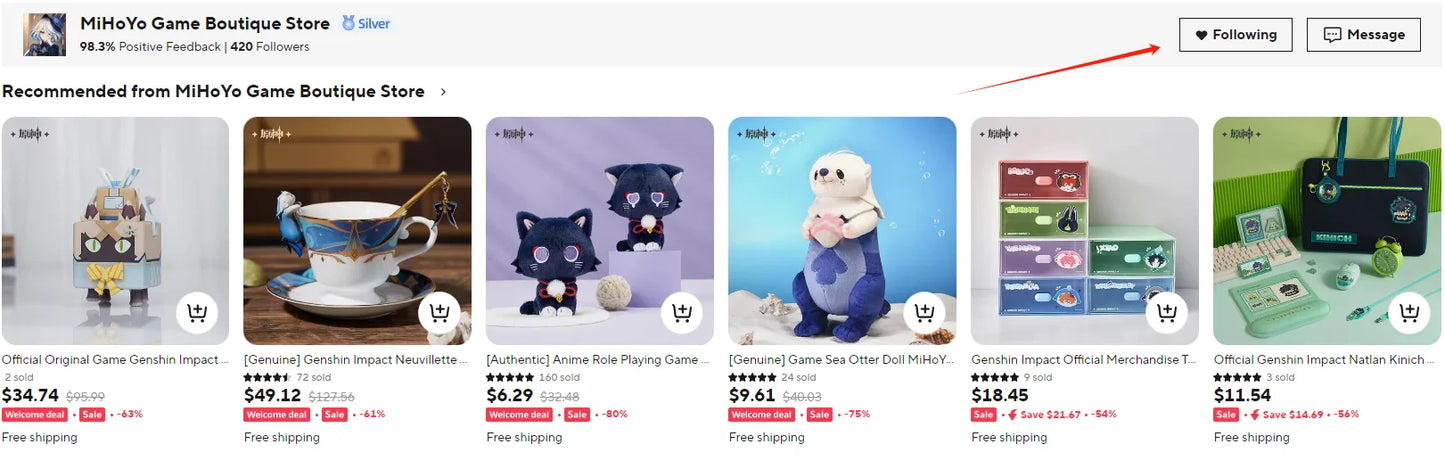Click the store avatar image

pos(45,35)
